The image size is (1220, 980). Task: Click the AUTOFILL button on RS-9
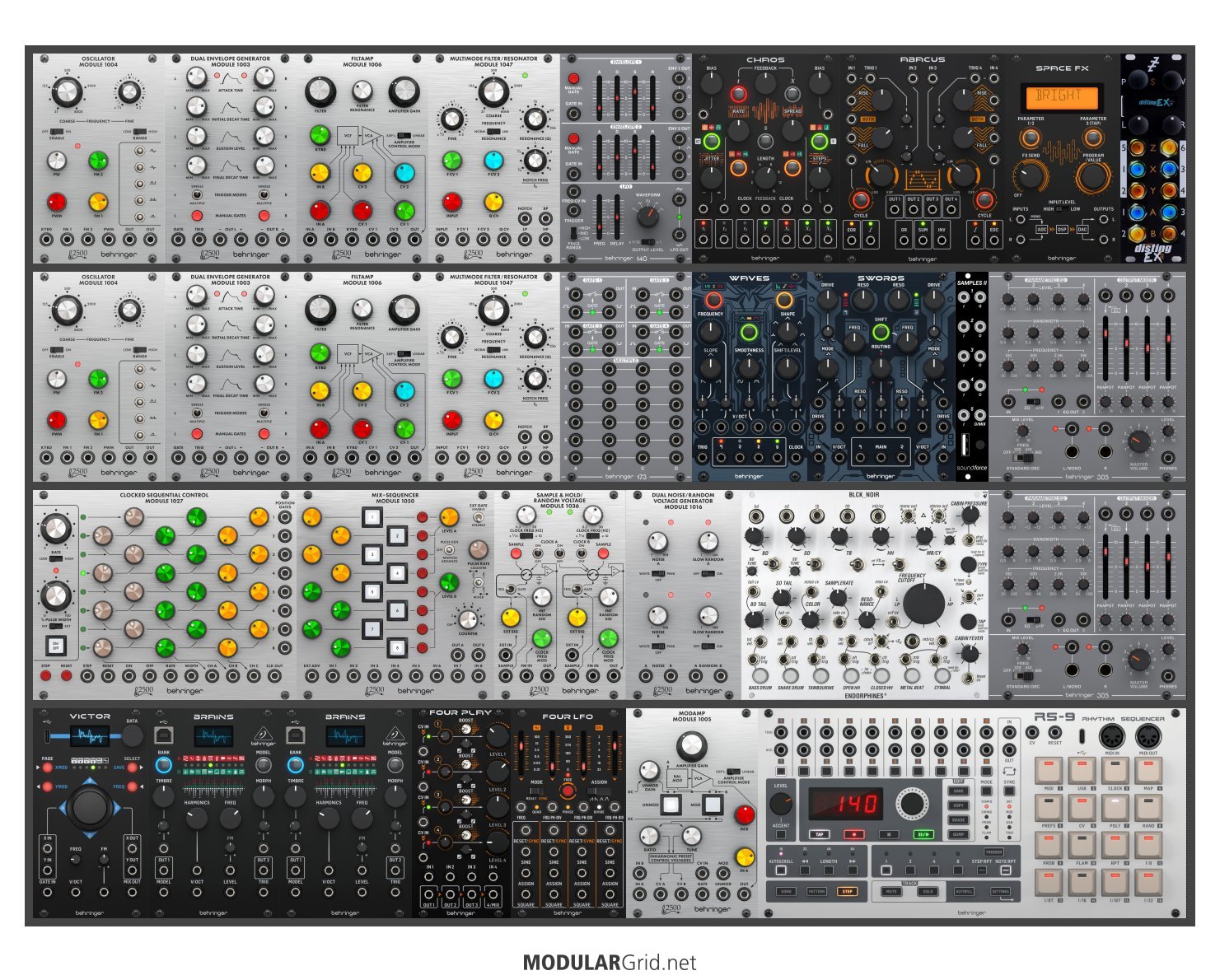tap(964, 892)
